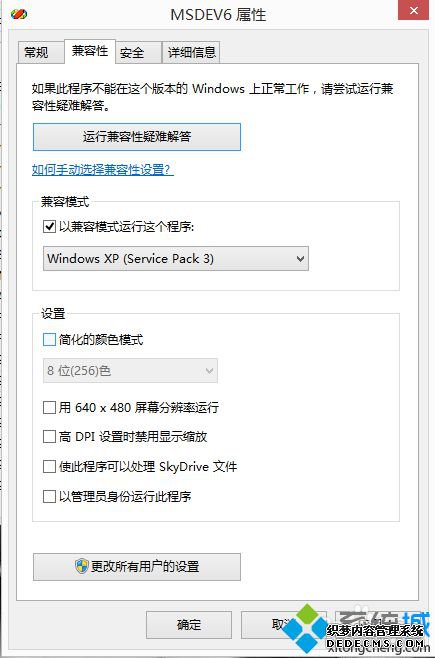Uncheck 以兼容模式运行这个程序 checkbox
The height and width of the screenshot is (658, 435).
(x=49, y=227)
